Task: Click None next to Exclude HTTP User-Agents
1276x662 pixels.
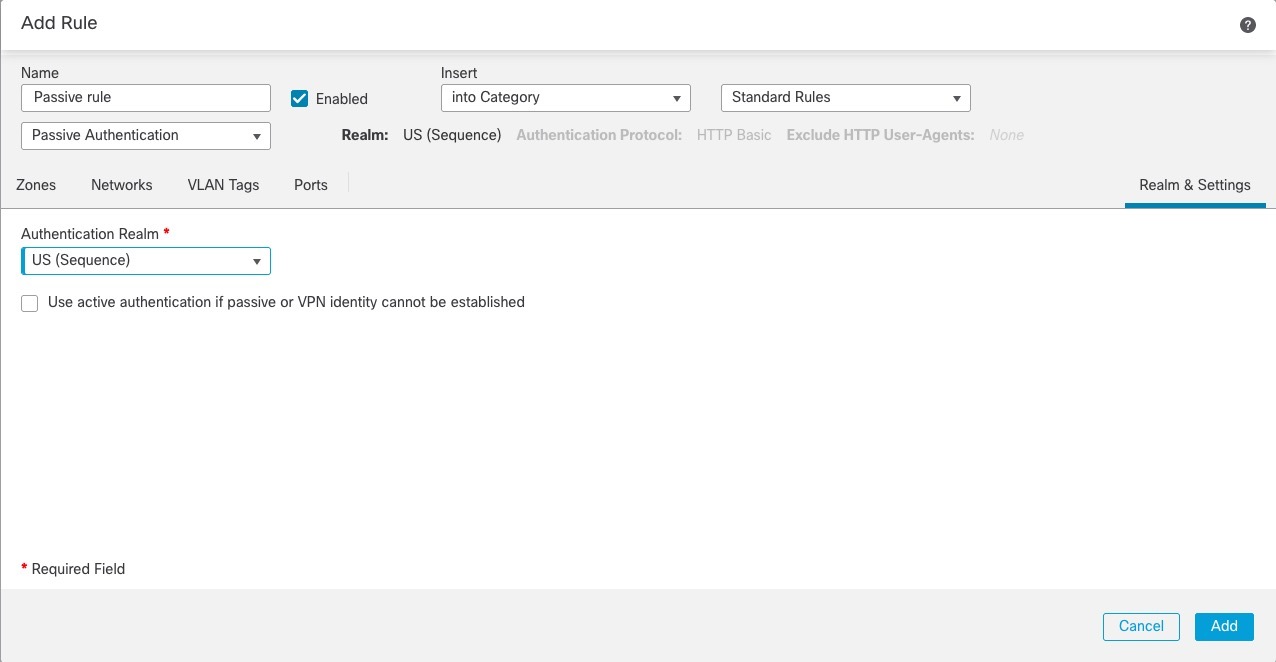Action: pos(1006,135)
